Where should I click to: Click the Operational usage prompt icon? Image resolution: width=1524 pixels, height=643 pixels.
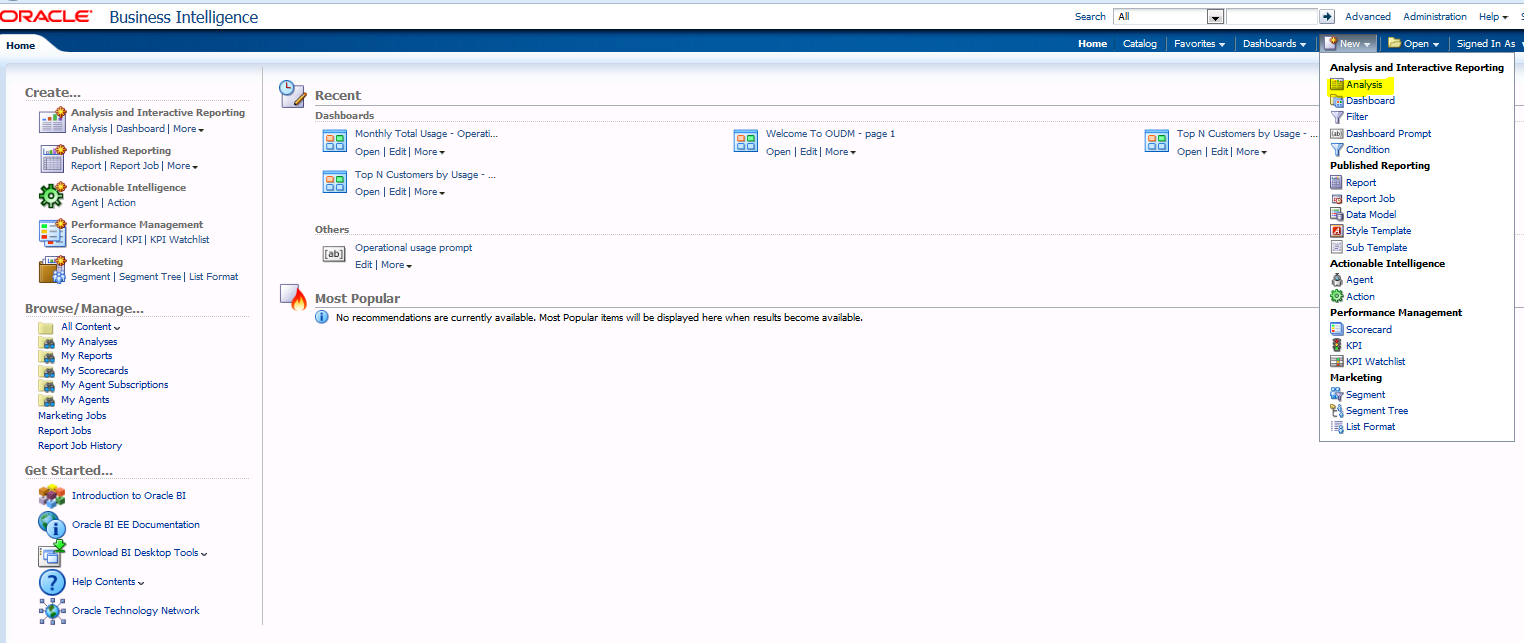tap(334, 255)
